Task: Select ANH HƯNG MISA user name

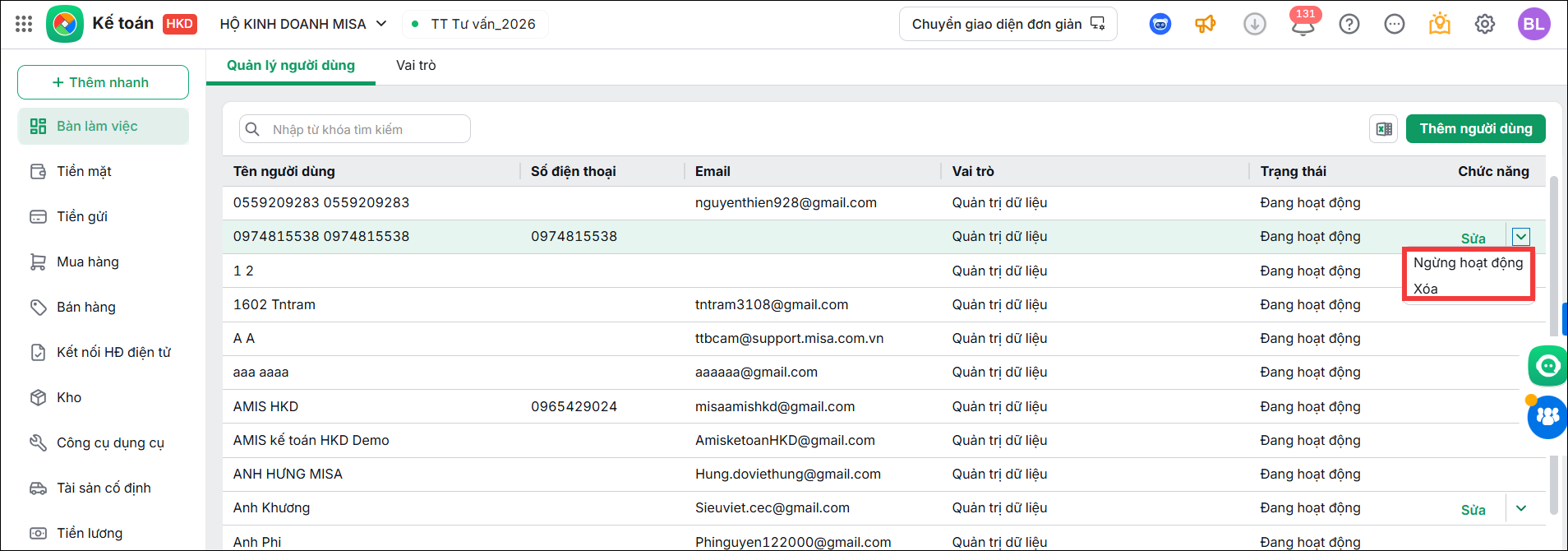Action: click(288, 474)
